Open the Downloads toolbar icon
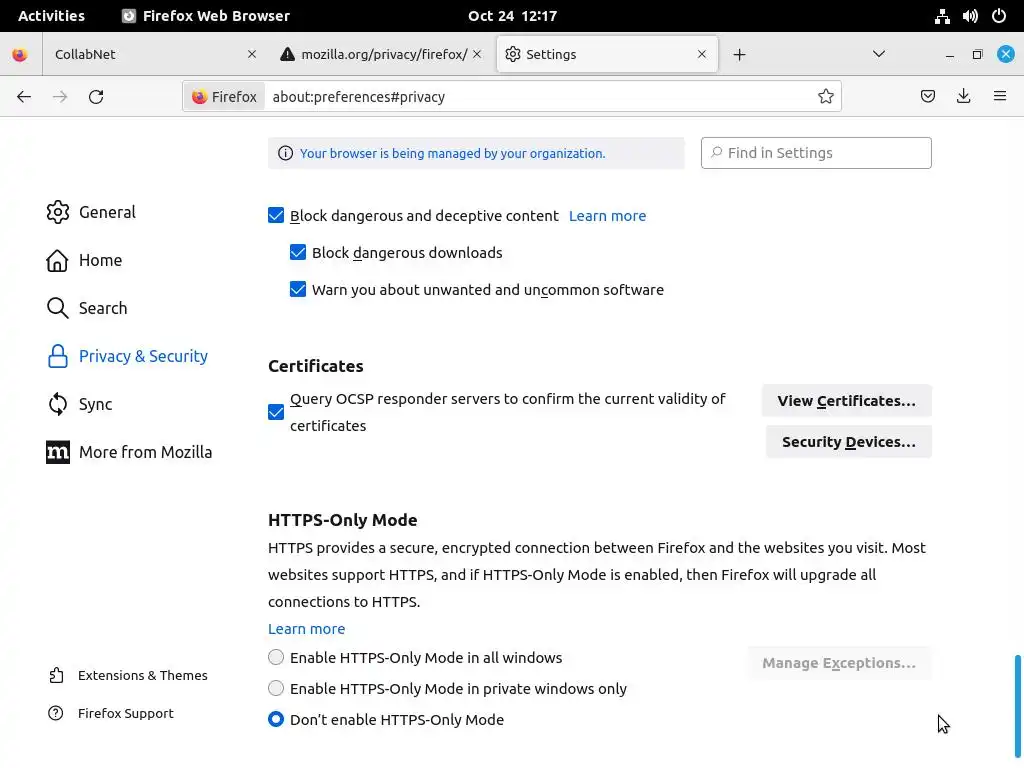Image resolution: width=1024 pixels, height=768 pixels. pyautogui.click(x=964, y=97)
